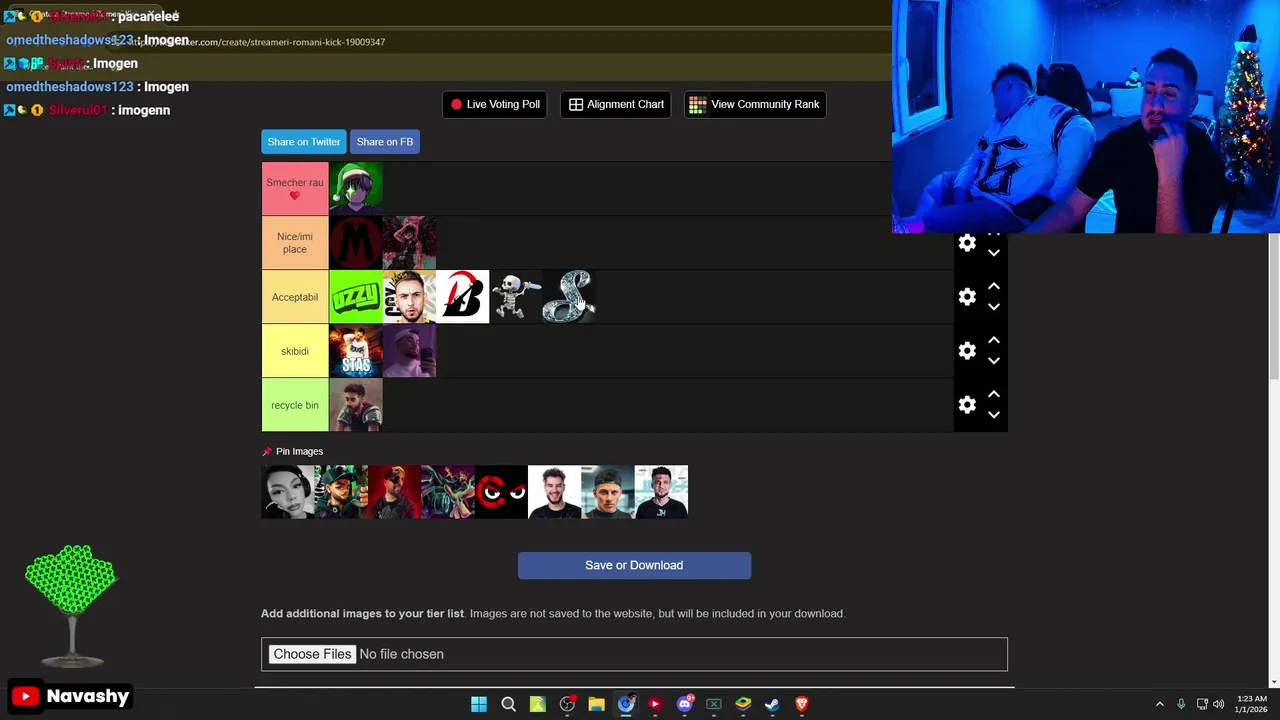The height and width of the screenshot is (720, 1280).
Task: Share tier list on FB
Action: (x=385, y=142)
